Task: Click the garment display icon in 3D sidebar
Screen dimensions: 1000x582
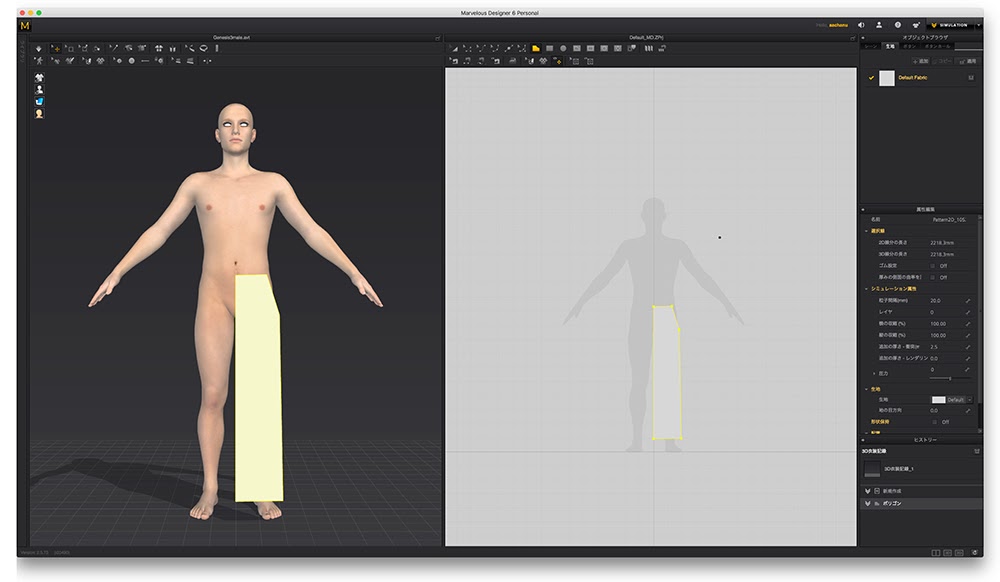Action: 39,77
